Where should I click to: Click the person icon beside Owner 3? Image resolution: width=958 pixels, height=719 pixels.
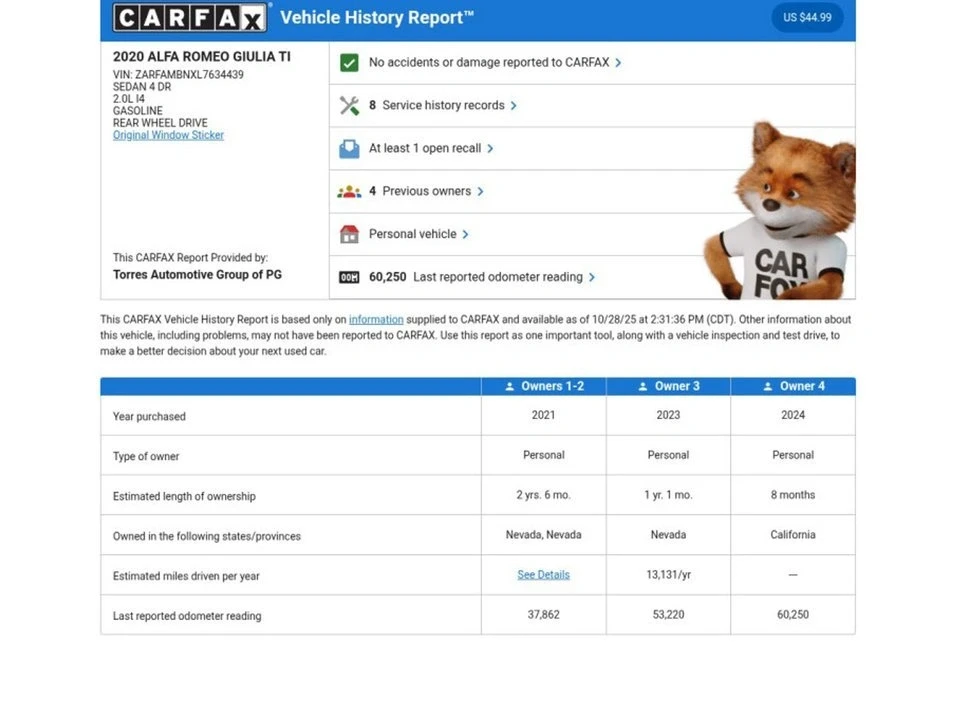[643, 386]
